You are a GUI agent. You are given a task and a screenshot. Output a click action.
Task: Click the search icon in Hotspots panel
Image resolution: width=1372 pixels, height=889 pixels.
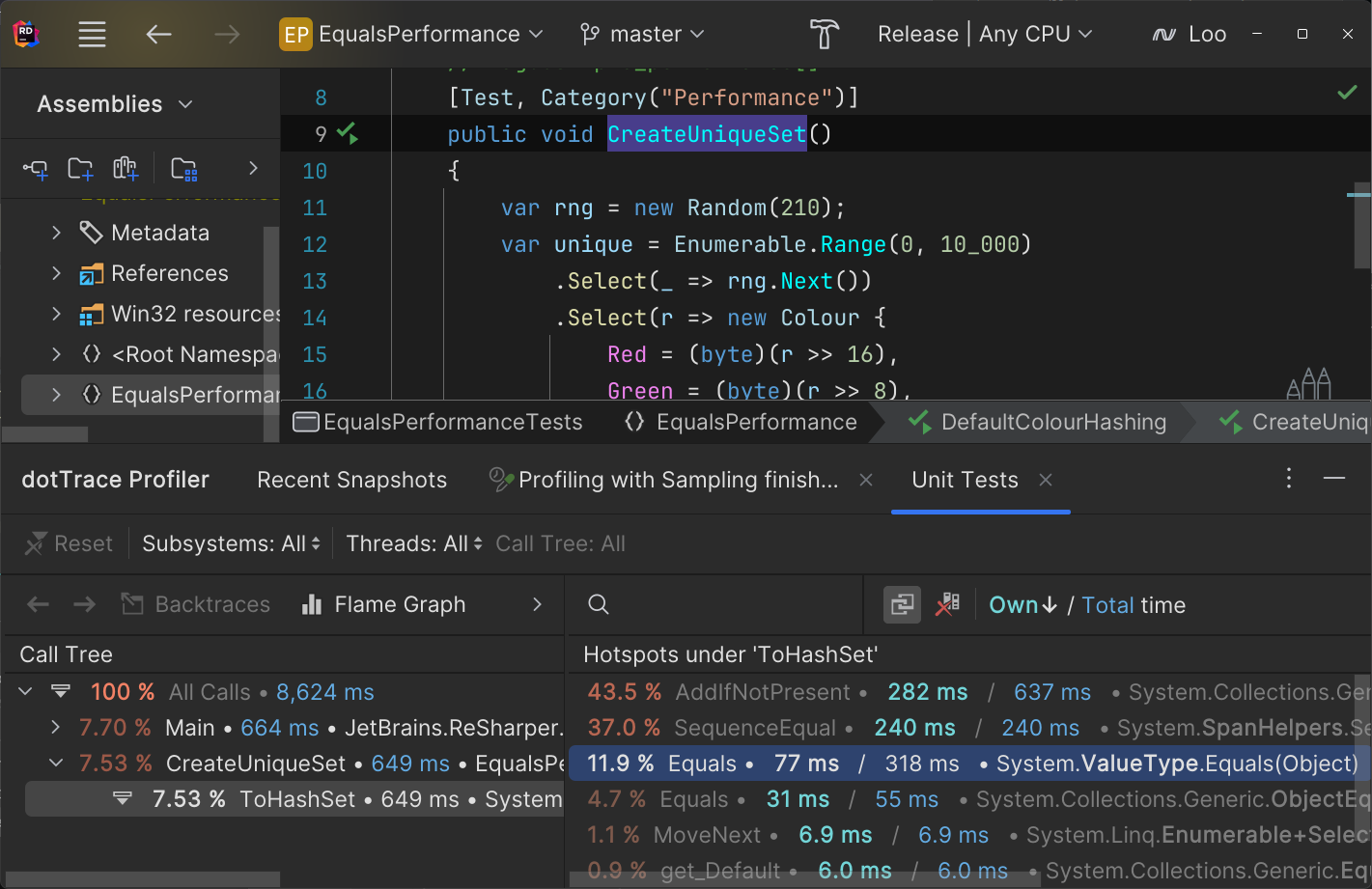click(x=599, y=604)
